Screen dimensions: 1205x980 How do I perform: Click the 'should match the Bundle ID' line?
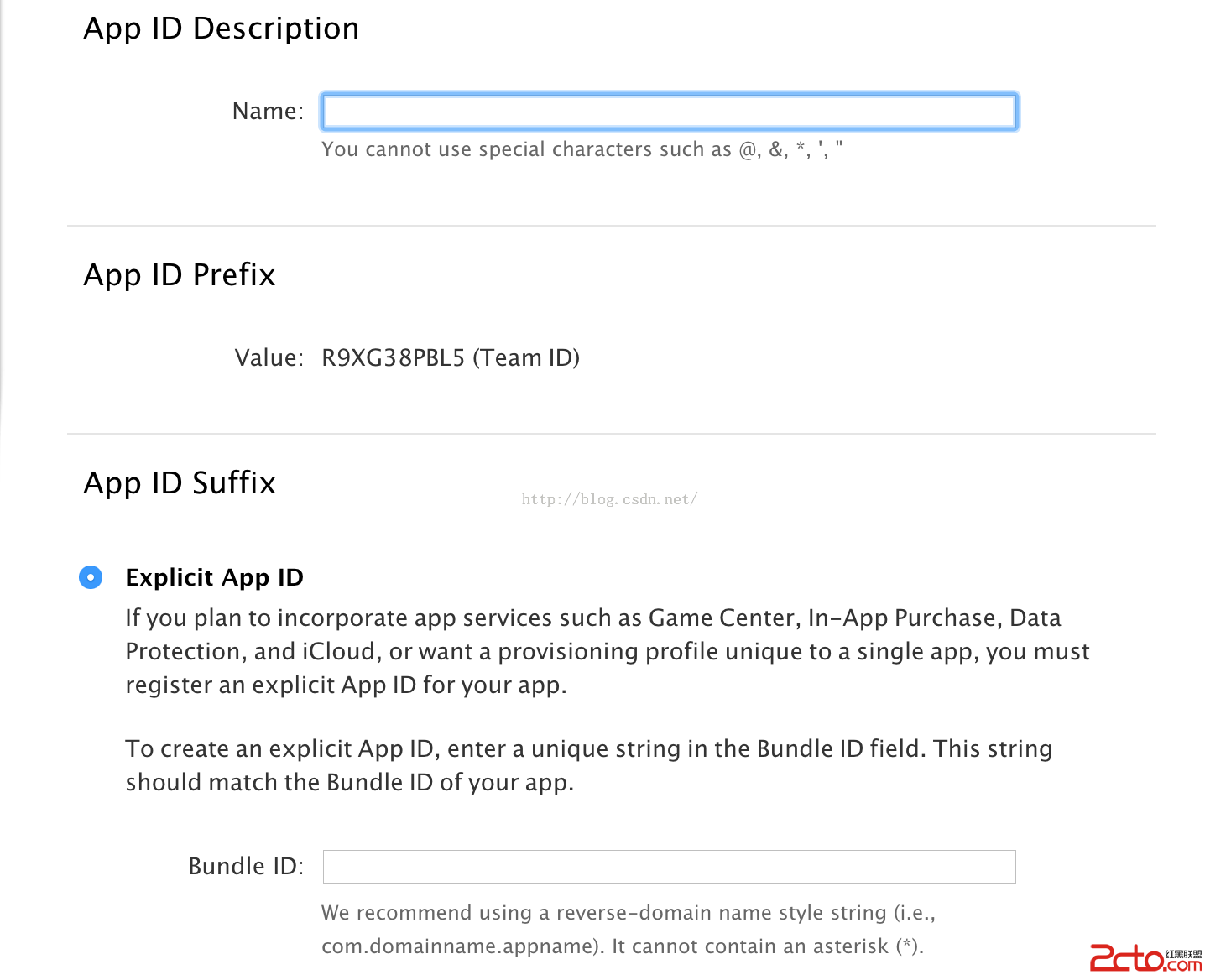[349, 783]
